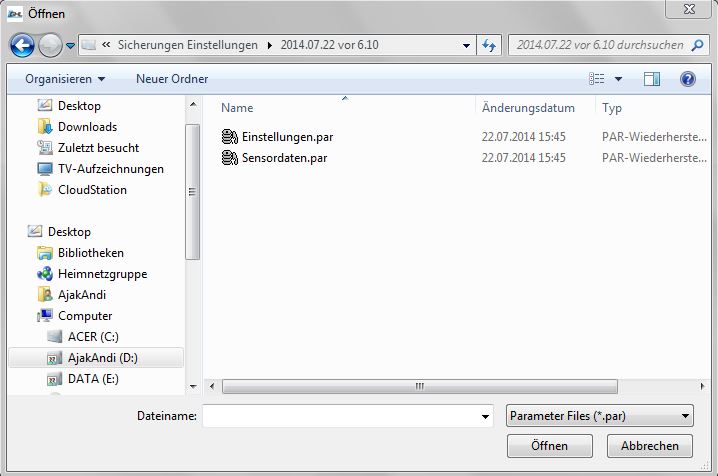The height and width of the screenshot is (476, 718).
Task: Click the Dateiname text input field
Action: pyautogui.click(x=340, y=416)
